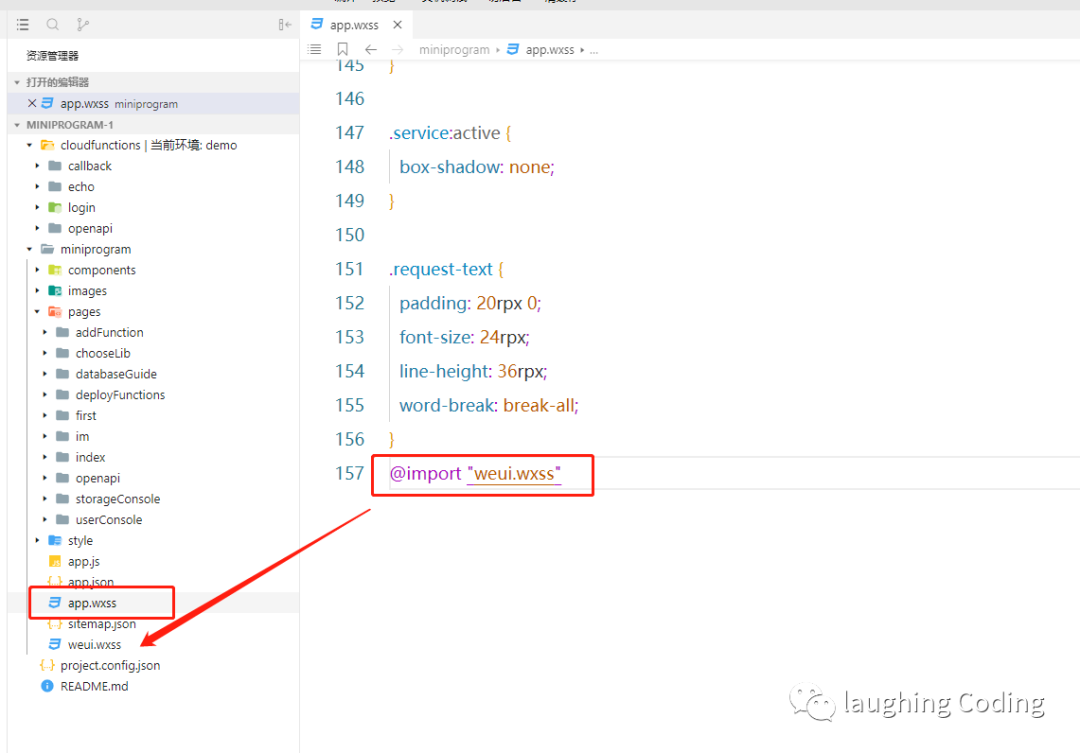
Task: Select the app.wxss editor tab
Action: coord(356,25)
